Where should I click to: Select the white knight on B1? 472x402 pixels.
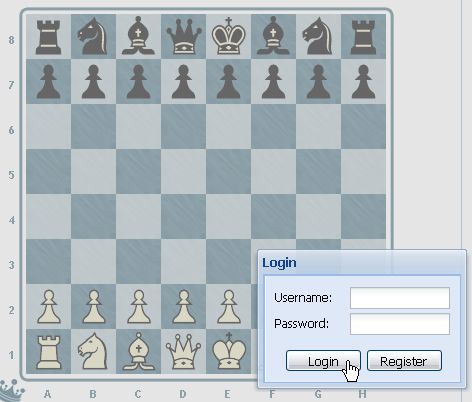click(93, 351)
